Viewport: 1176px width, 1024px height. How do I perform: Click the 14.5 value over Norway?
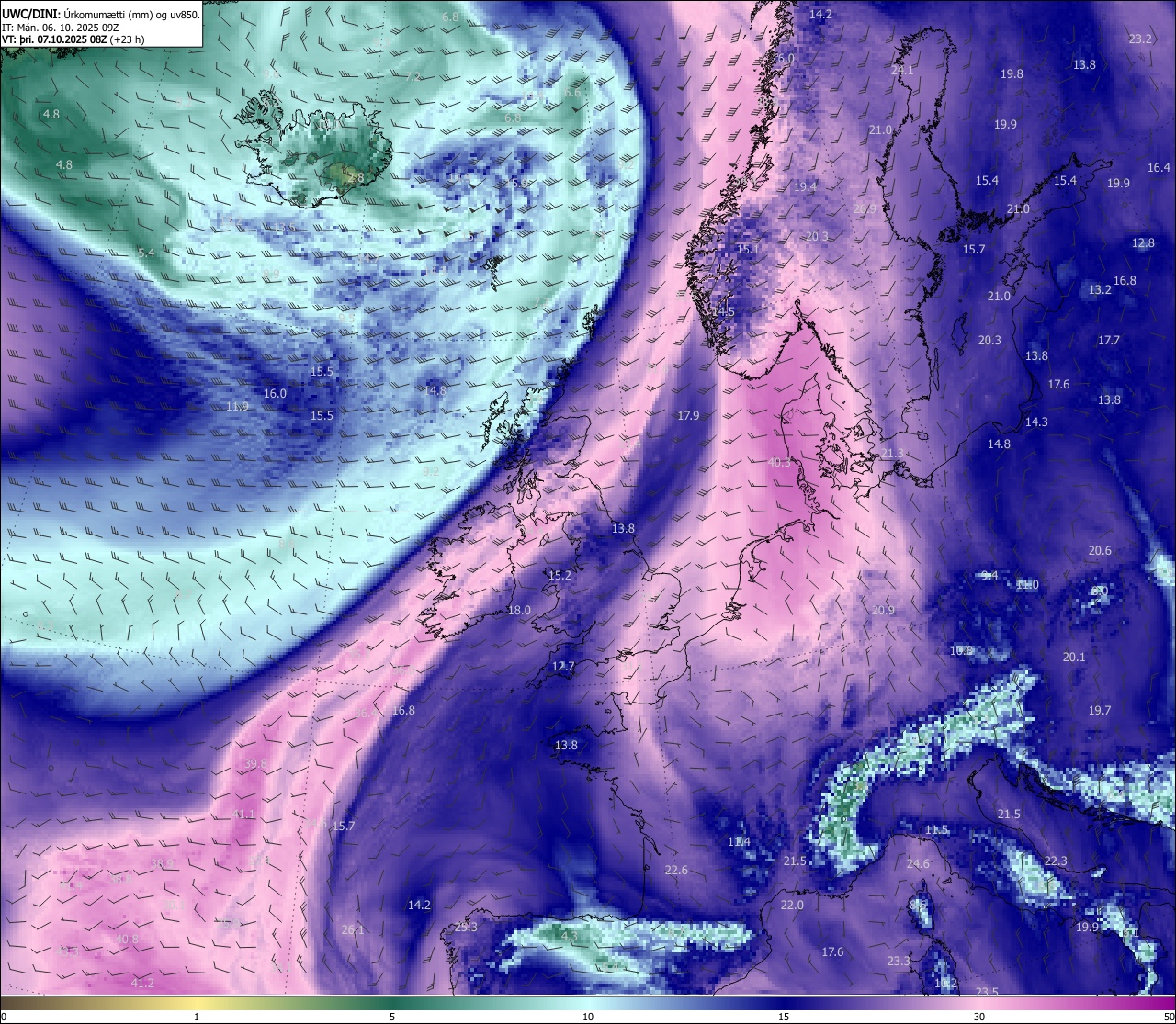coord(723,311)
